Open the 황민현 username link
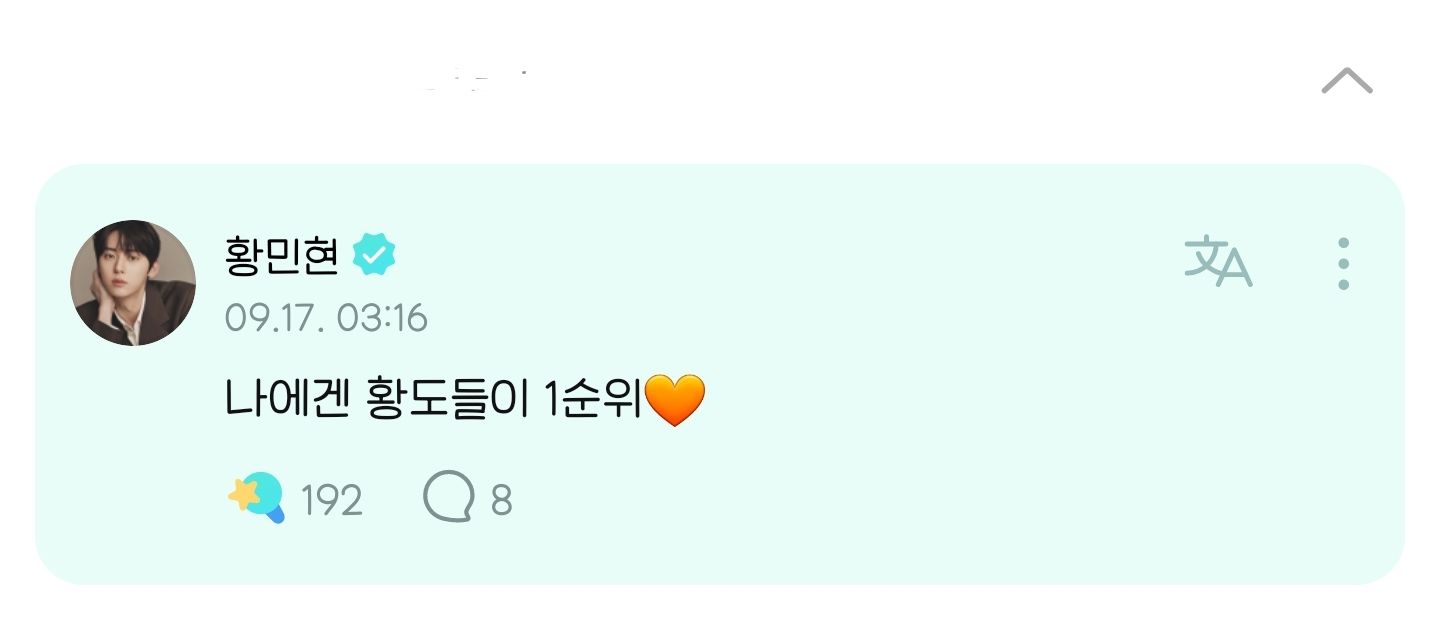This screenshot has height=634, width=1440. click(x=283, y=257)
